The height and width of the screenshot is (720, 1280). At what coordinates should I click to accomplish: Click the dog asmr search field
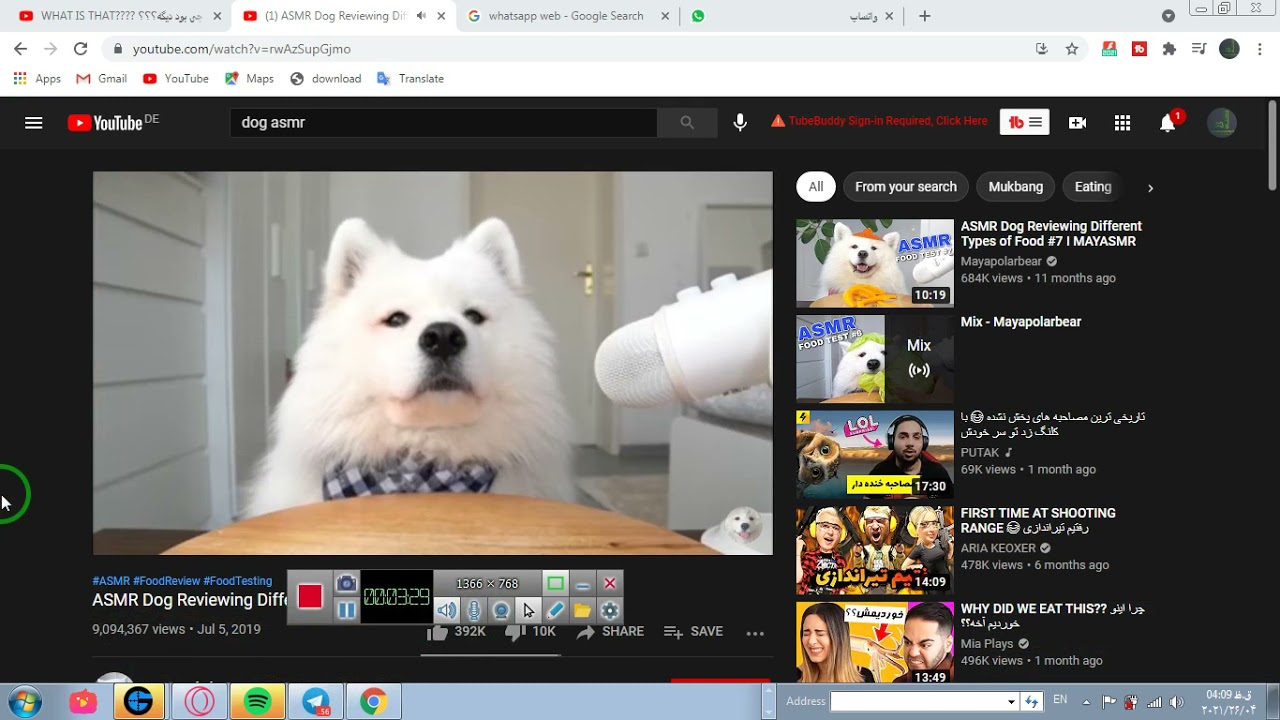point(444,122)
